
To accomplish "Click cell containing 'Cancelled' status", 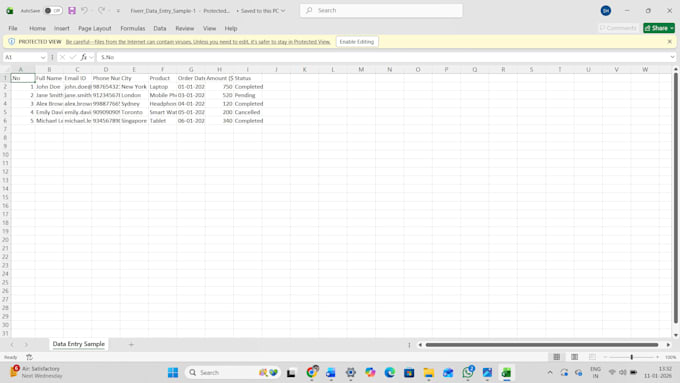I will point(248,112).
